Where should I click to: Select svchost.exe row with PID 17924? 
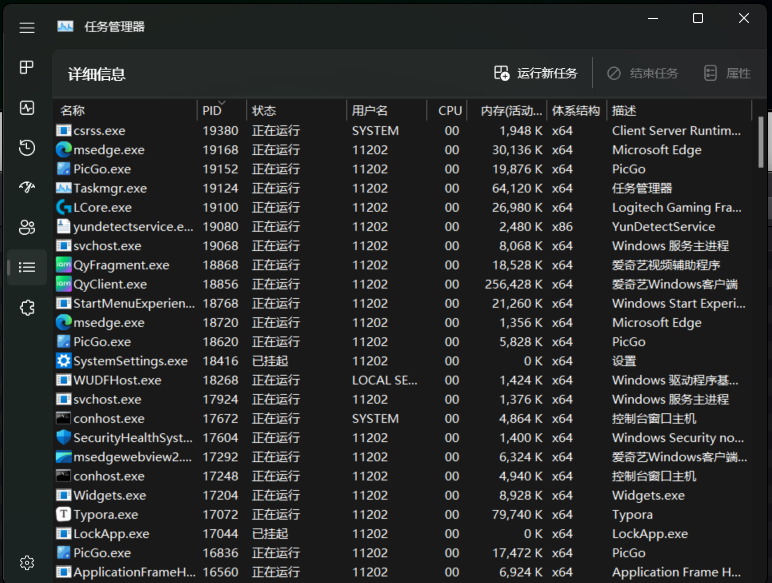(403, 399)
